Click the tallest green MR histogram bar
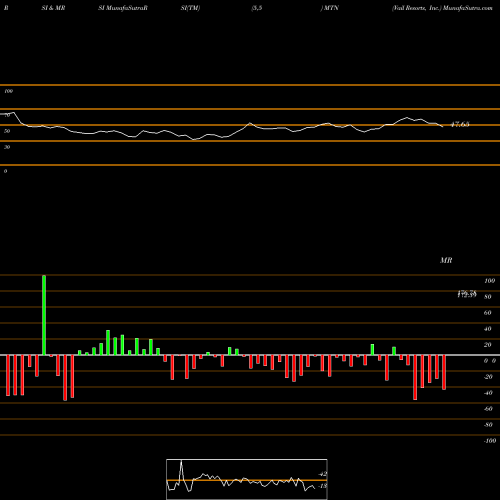 pyautogui.click(x=44, y=315)
